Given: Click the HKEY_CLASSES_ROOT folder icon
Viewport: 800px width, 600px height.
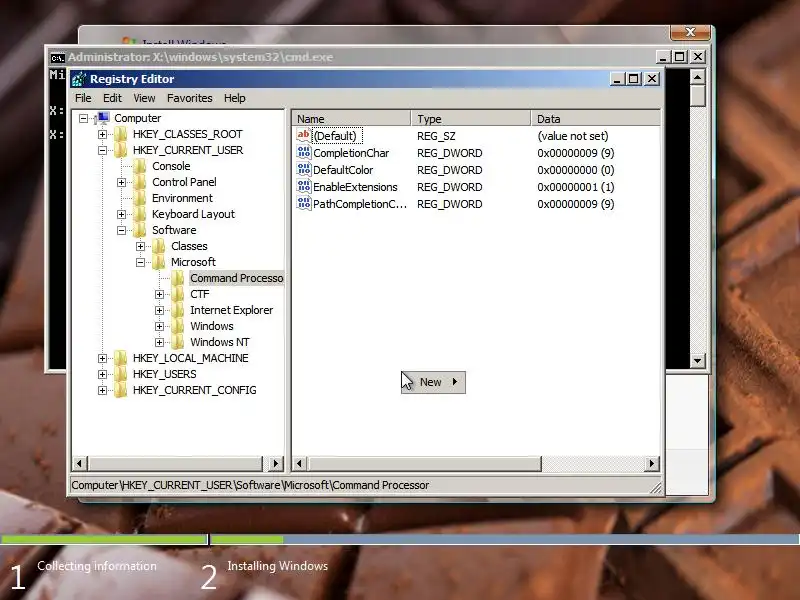Looking at the screenshot, I should coord(121,134).
